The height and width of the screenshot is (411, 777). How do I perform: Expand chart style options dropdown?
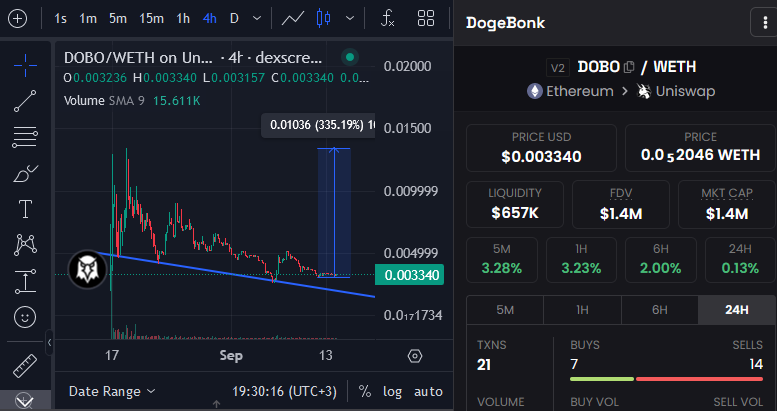tap(350, 19)
